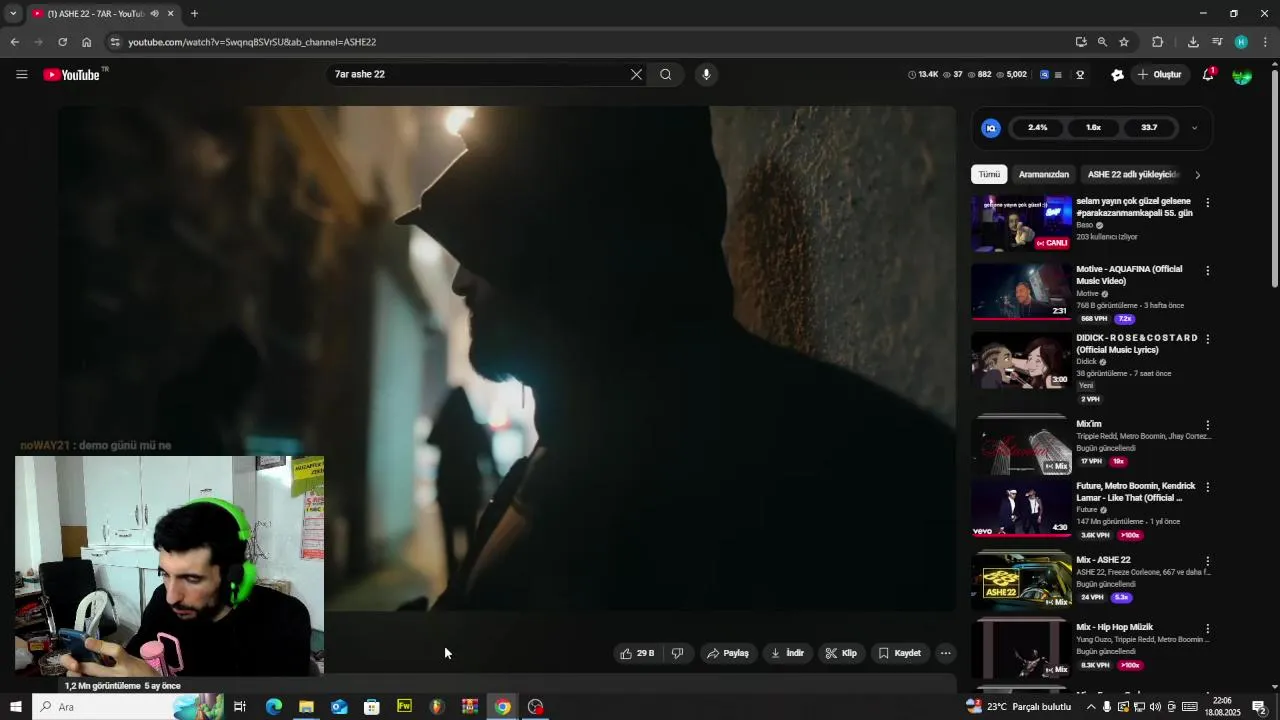Click the 2.4% stat pill

tap(1038, 128)
